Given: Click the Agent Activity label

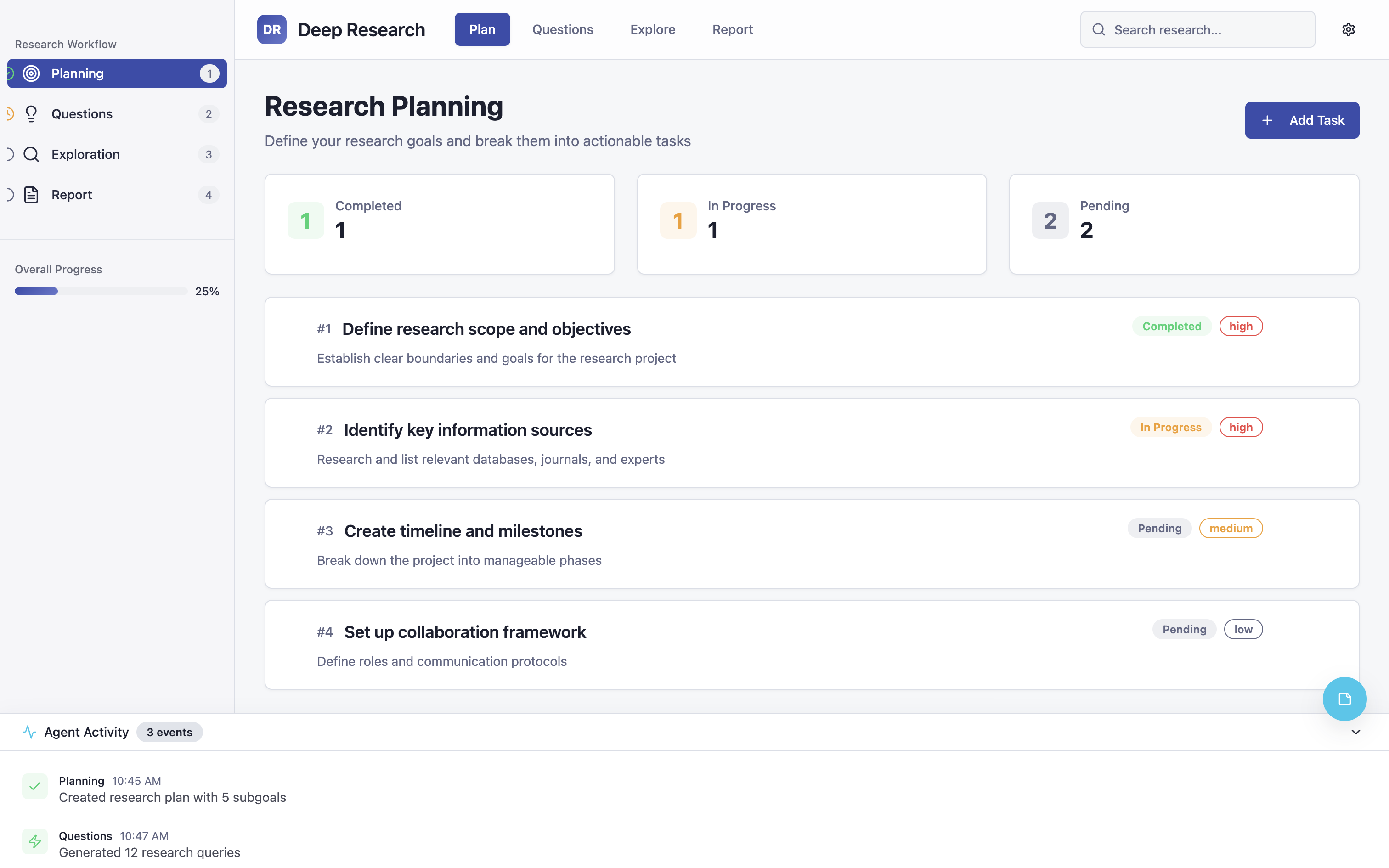Looking at the screenshot, I should (x=87, y=732).
